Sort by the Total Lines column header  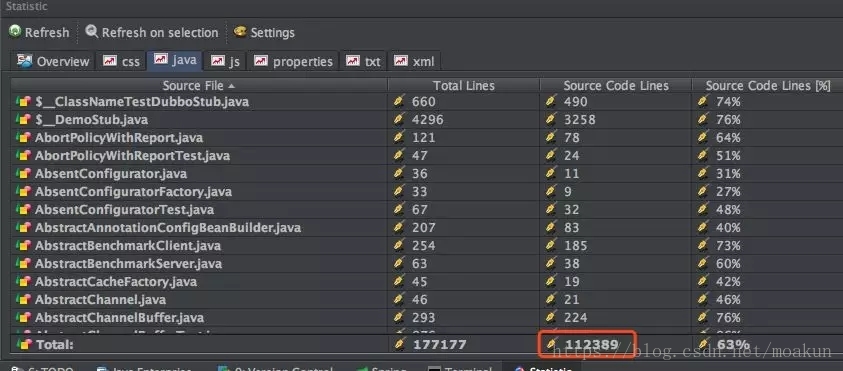[463, 85]
